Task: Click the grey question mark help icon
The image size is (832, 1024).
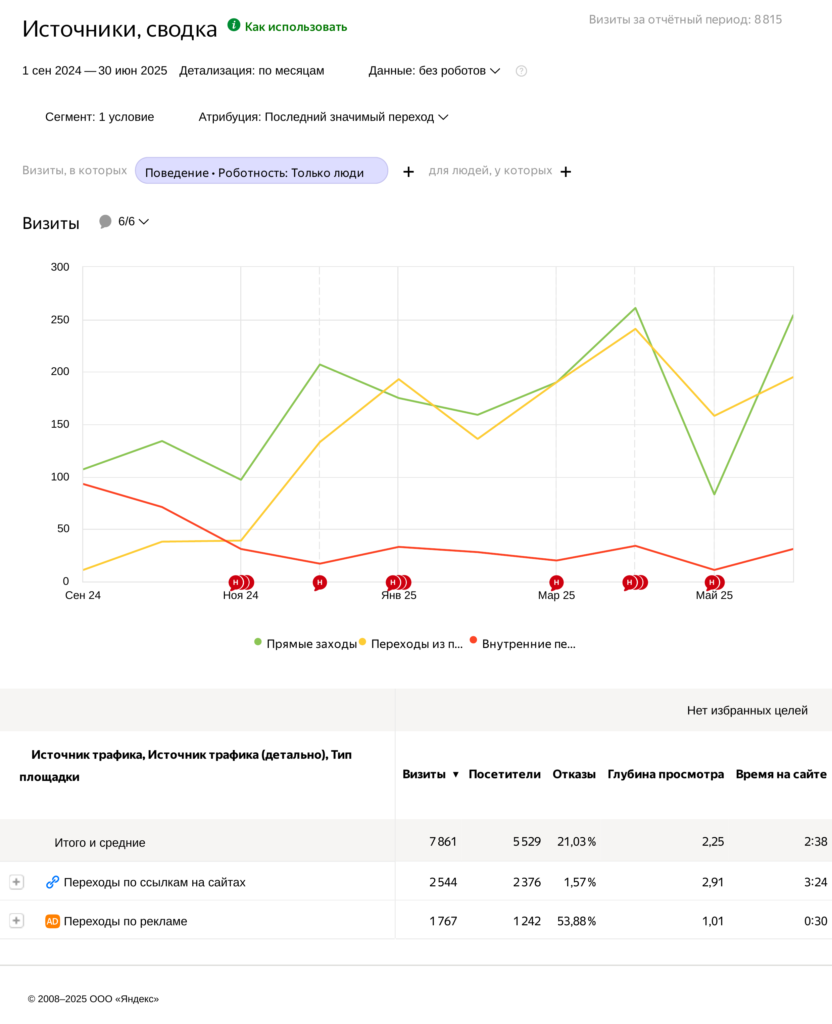Action: (521, 71)
